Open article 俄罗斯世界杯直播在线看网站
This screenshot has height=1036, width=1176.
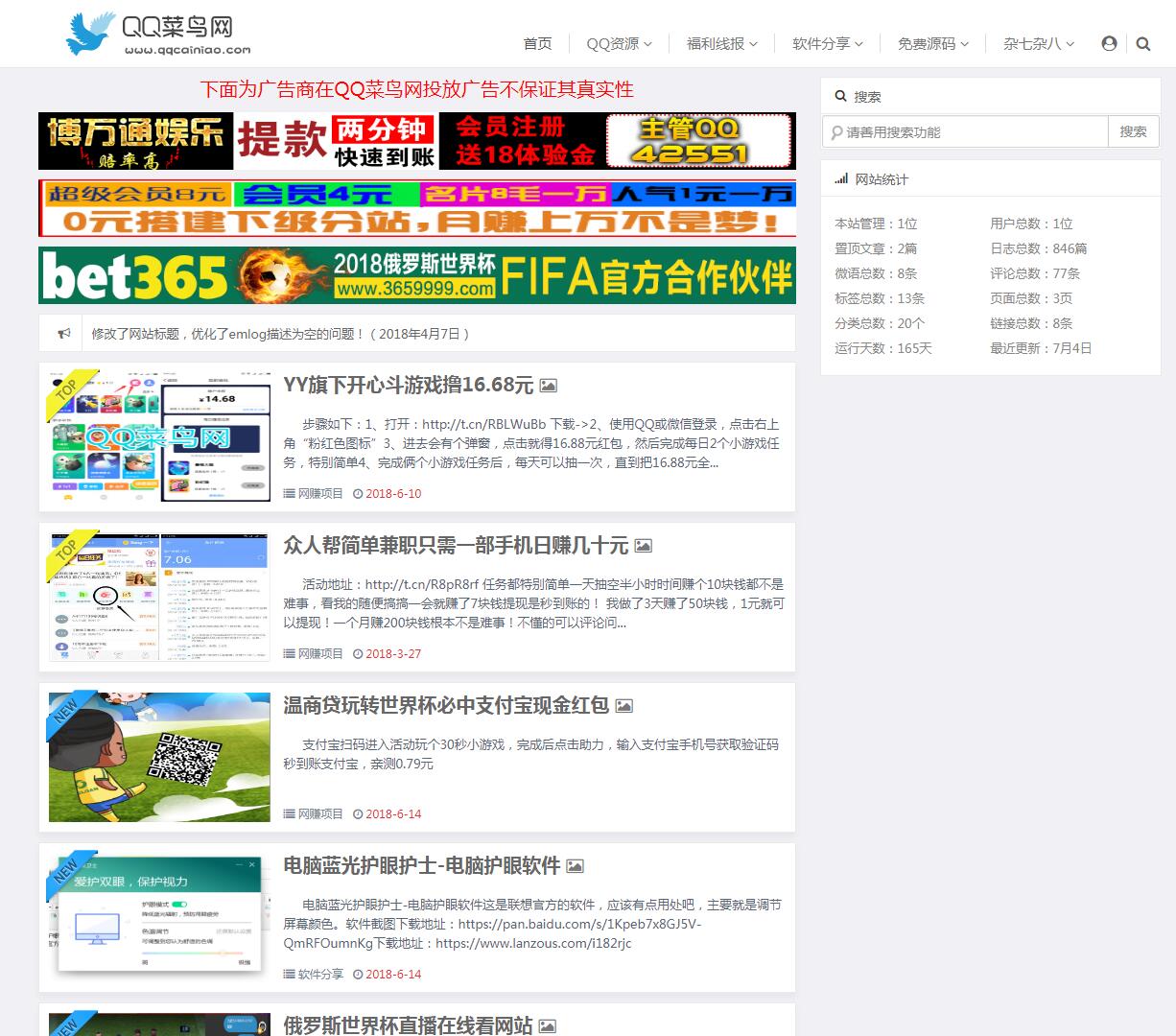point(408,1025)
